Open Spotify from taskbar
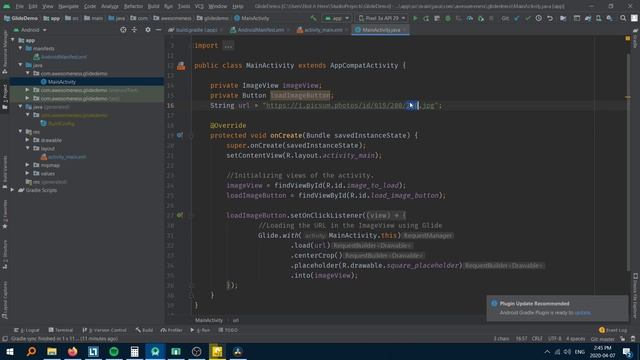The height and width of the screenshot is (360, 640). tap(114, 351)
